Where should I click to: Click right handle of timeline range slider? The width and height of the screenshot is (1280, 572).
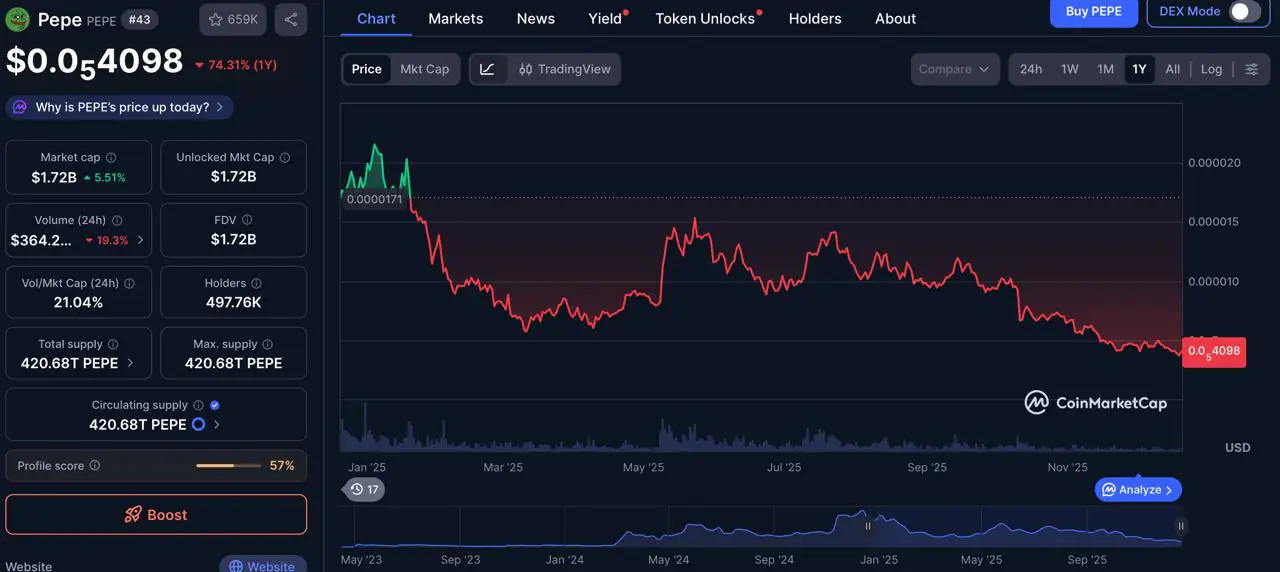1181,526
